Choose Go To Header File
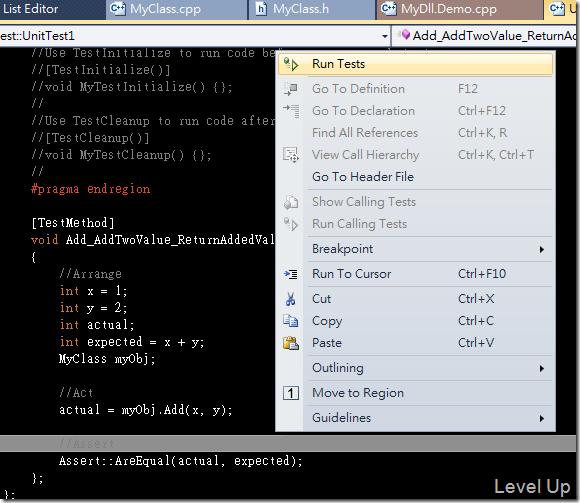Image resolution: width=580 pixels, height=503 pixels. (x=415, y=177)
